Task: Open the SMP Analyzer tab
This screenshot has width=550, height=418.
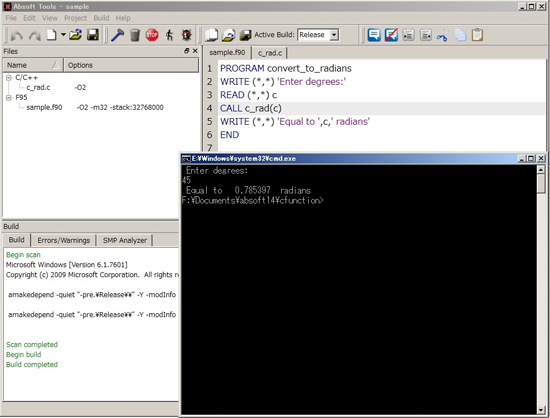Action: [125, 240]
